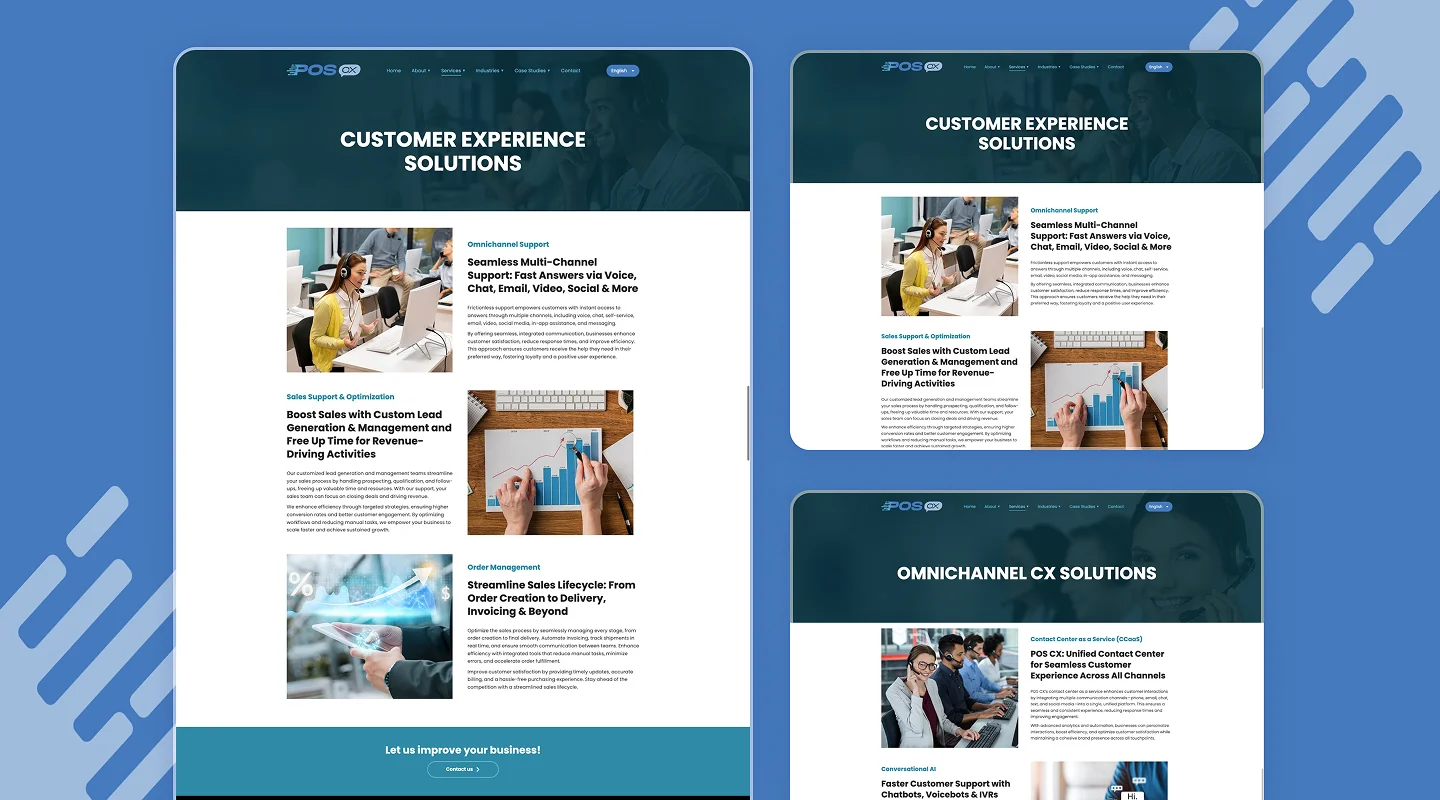This screenshot has height=800, width=1440.
Task: Open the English language dropdown
Action: click(x=620, y=70)
